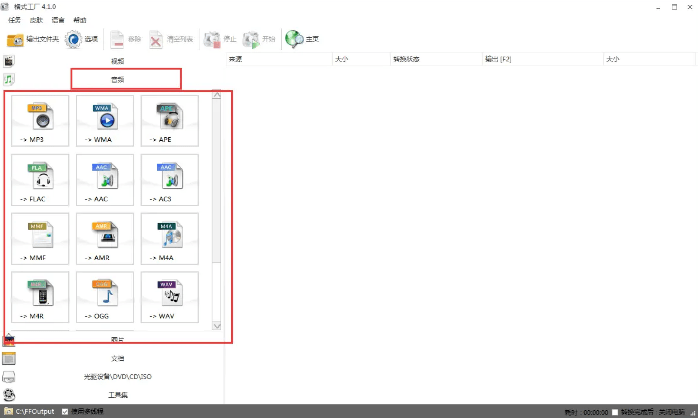This screenshot has width=698, height=418.
Task: Choose the AC3 conversion format tile
Action: pos(170,180)
